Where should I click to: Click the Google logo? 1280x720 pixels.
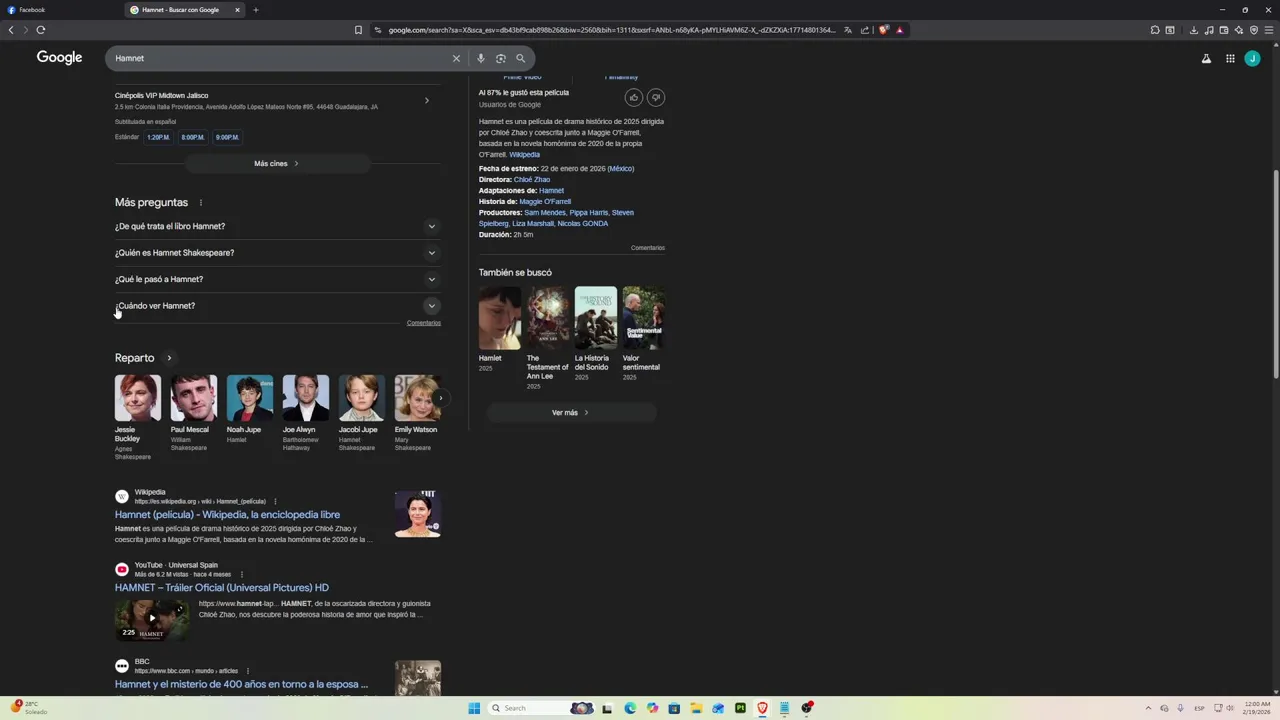click(x=59, y=58)
